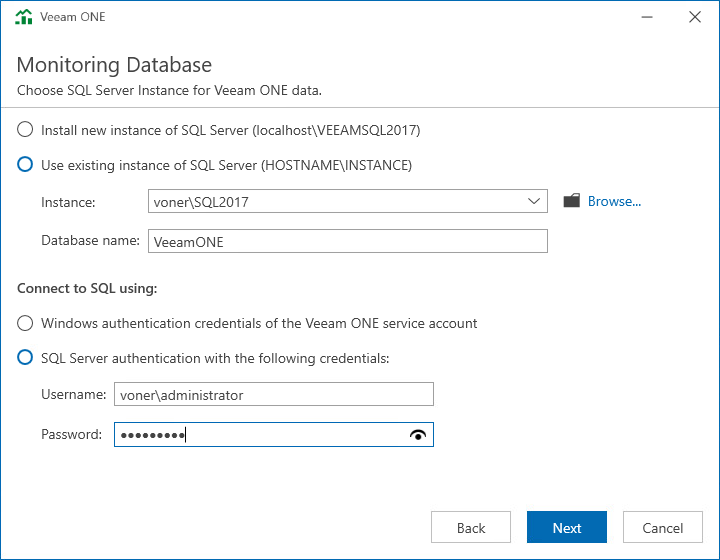Proceed by clicking the Next button
The image size is (720, 560).
tap(567, 527)
